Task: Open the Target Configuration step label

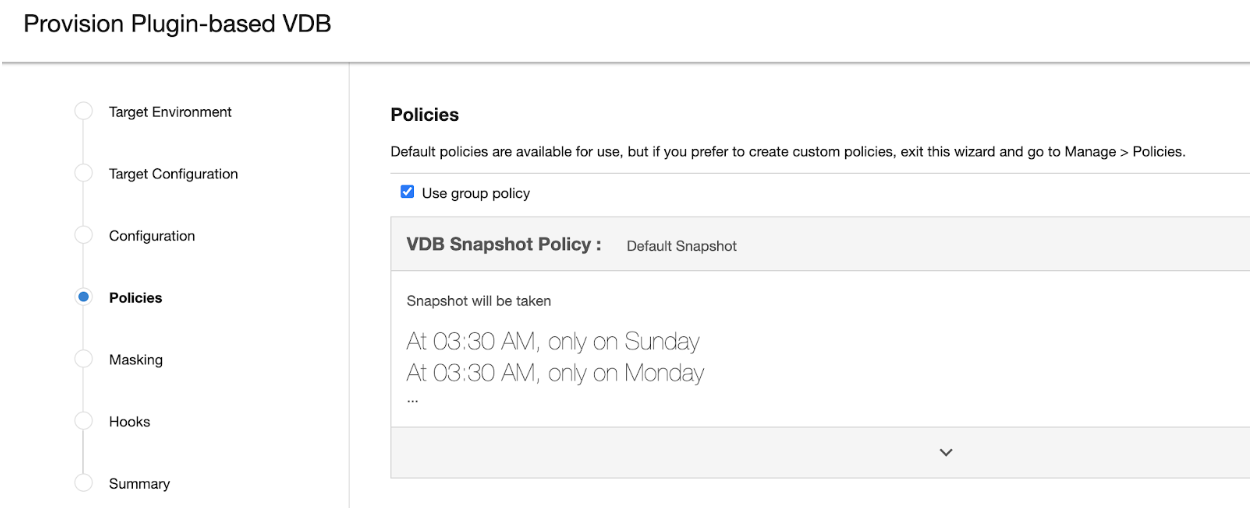Action: click(x=173, y=174)
